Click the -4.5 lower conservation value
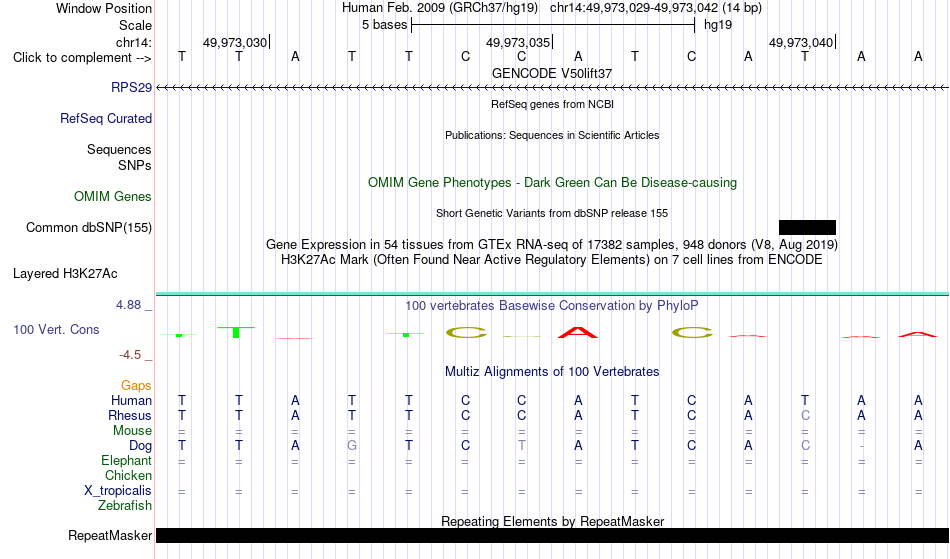Image resolution: width=950 pixels, height=559 pixels. 130,354
